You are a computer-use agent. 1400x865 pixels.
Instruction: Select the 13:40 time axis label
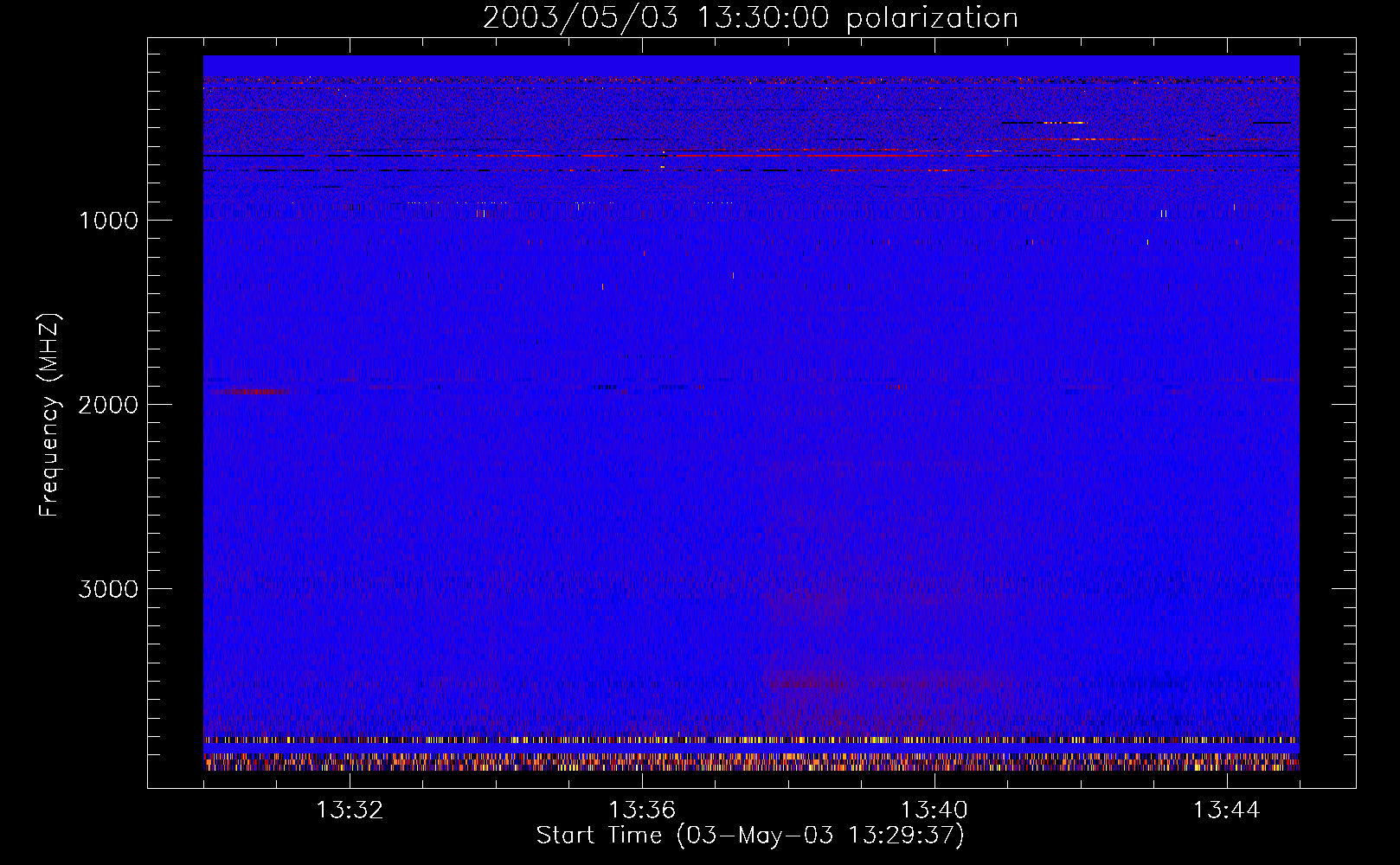point(934,811)
